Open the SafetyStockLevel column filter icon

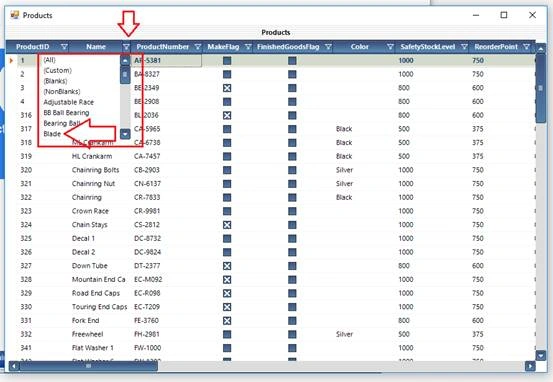click(x=464, y=47)
